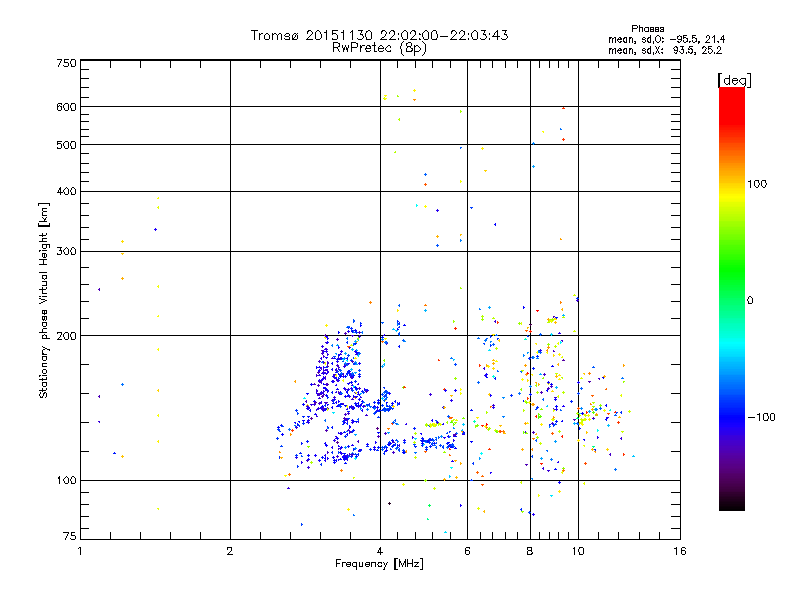Click the colorbar '100' tick label
Image resolution: width=800 pixels, height=600 pixels.
757,184
